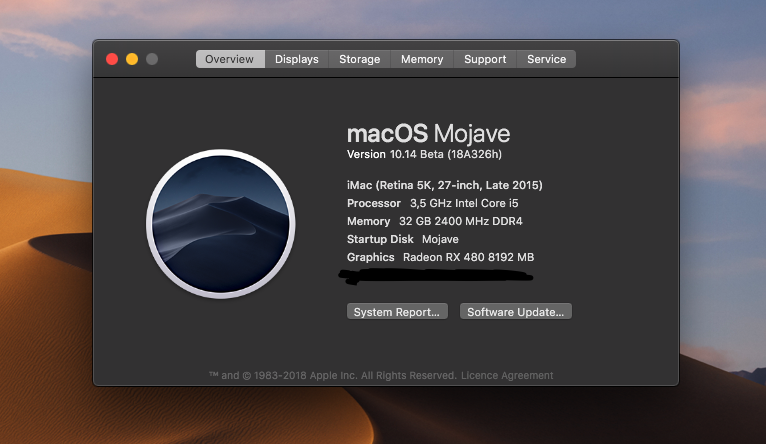Open the Support tab
The width and height of the screenshot is (766, 444).
[485, 59]
